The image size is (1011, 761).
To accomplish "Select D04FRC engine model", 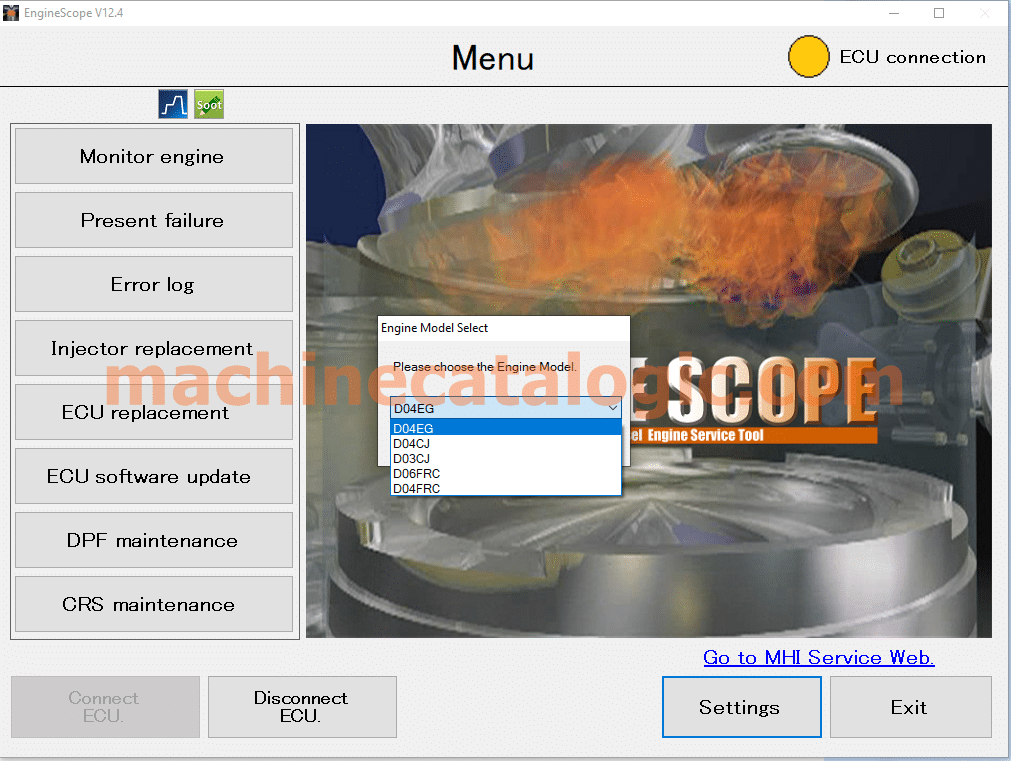I will (506, 488).
